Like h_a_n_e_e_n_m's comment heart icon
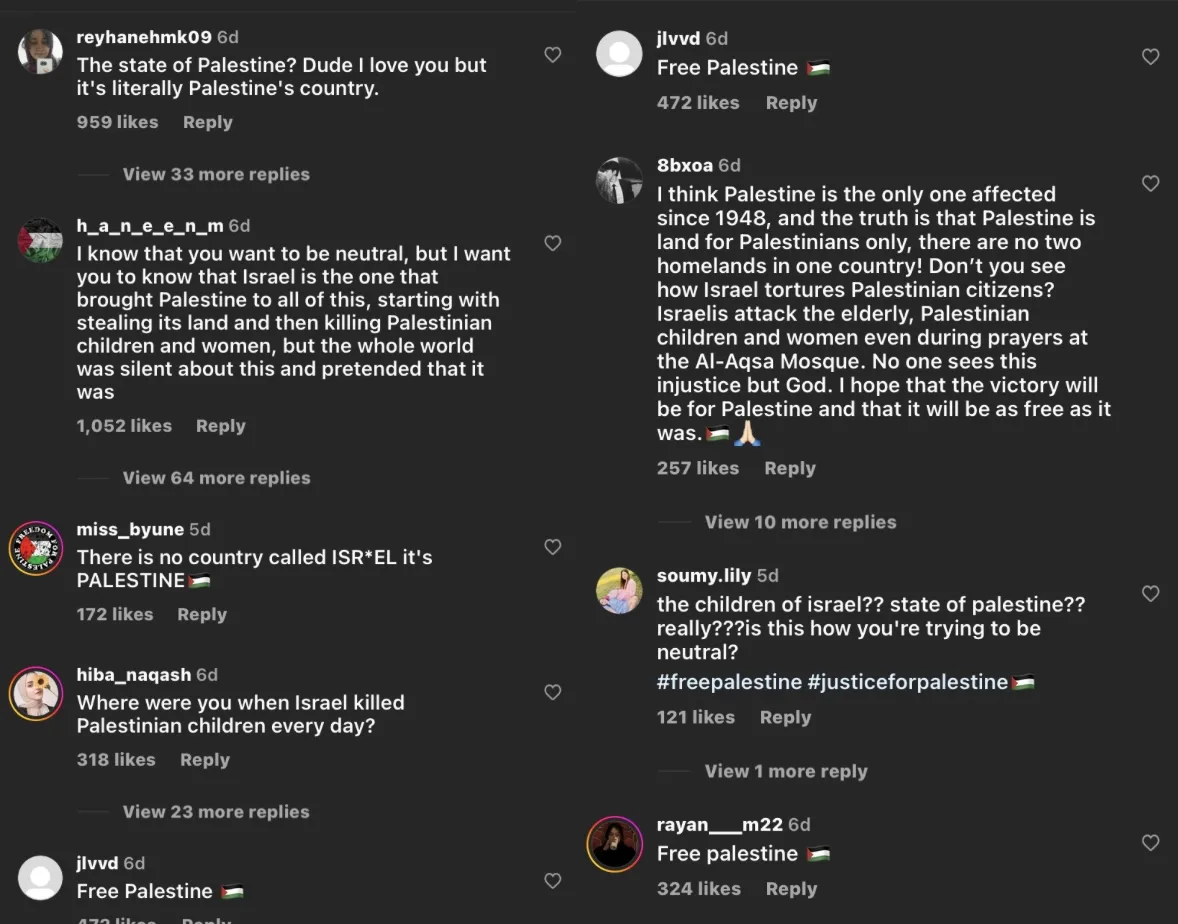The width and height of the screenshot is (1178, 924). click(x=552, y=243)
